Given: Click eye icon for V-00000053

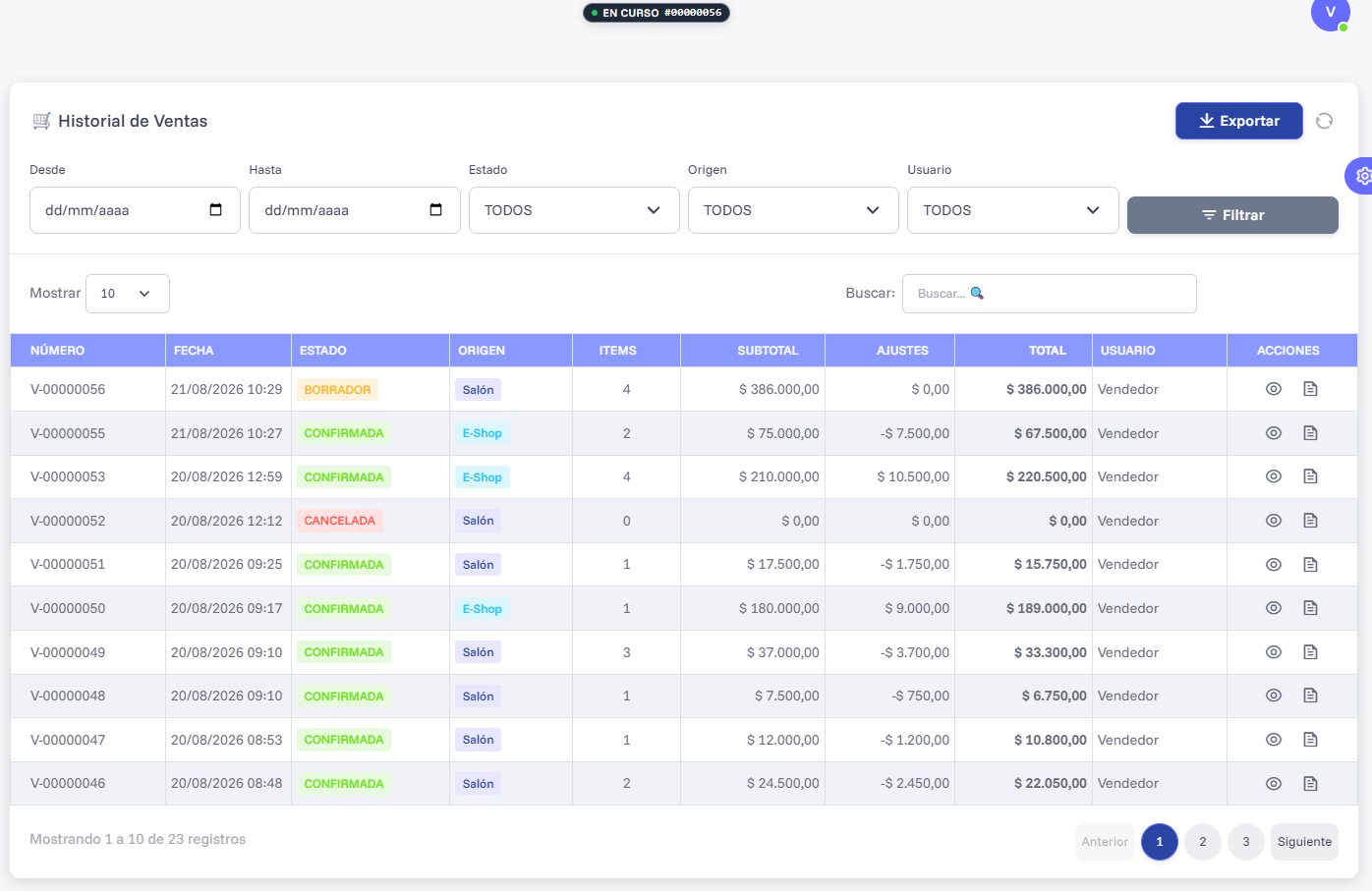Looking at the screenshot, I should tap(1274, 476).
